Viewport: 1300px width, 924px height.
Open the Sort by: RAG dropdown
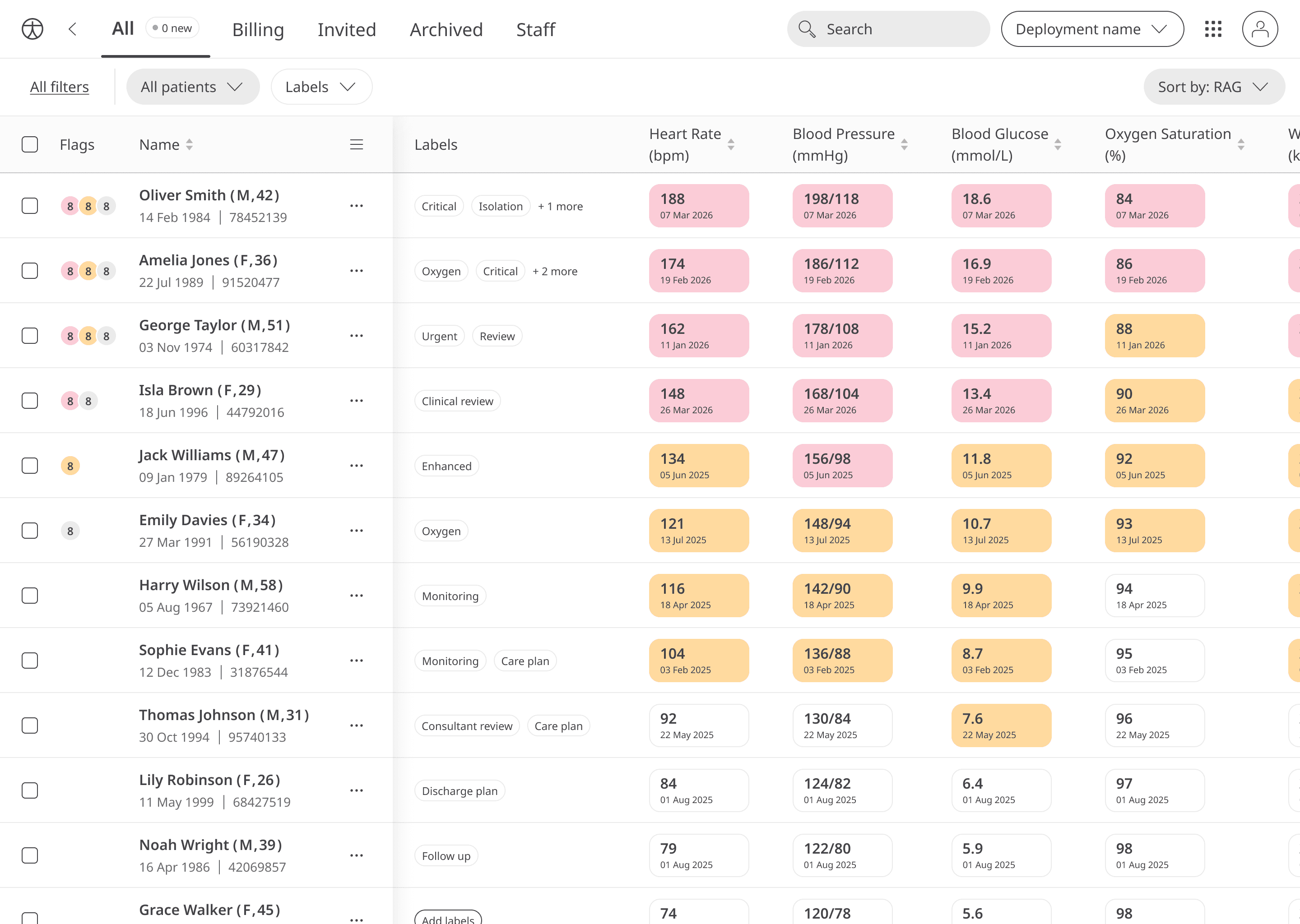[1213, 87]
